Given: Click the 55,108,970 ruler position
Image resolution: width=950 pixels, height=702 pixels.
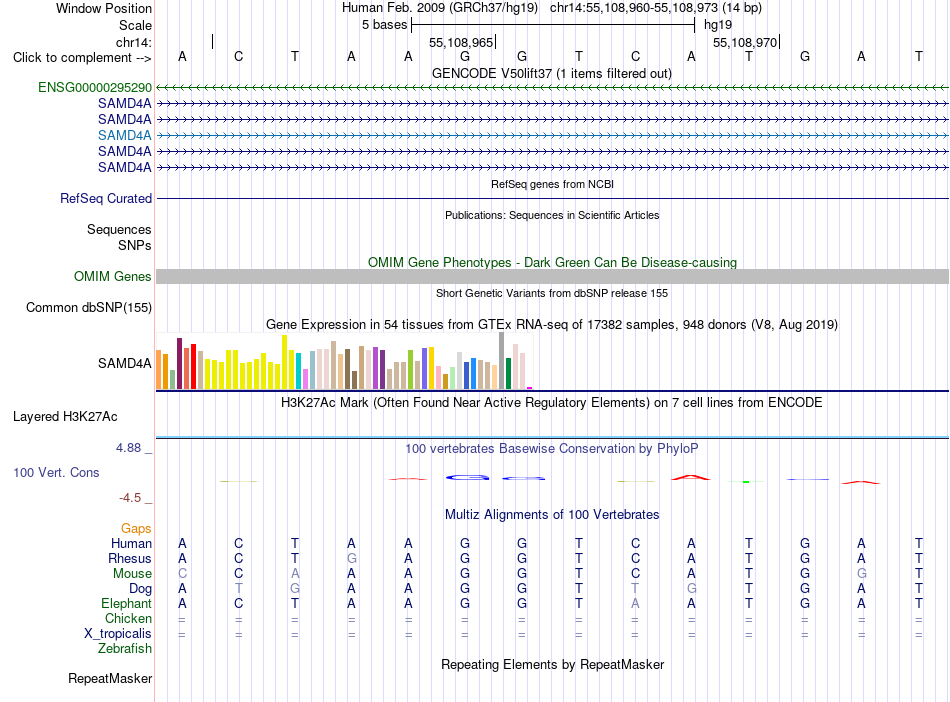Looking at the screenshot, I should click(745, 42).
